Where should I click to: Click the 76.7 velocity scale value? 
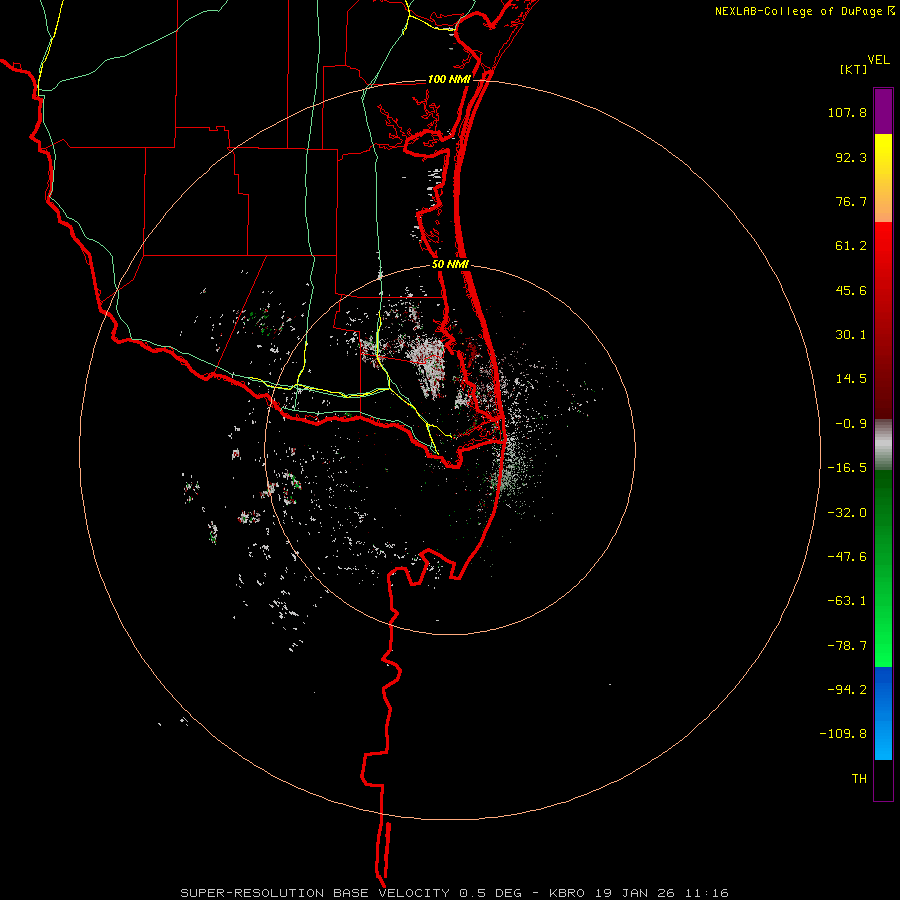click(851, 201)
